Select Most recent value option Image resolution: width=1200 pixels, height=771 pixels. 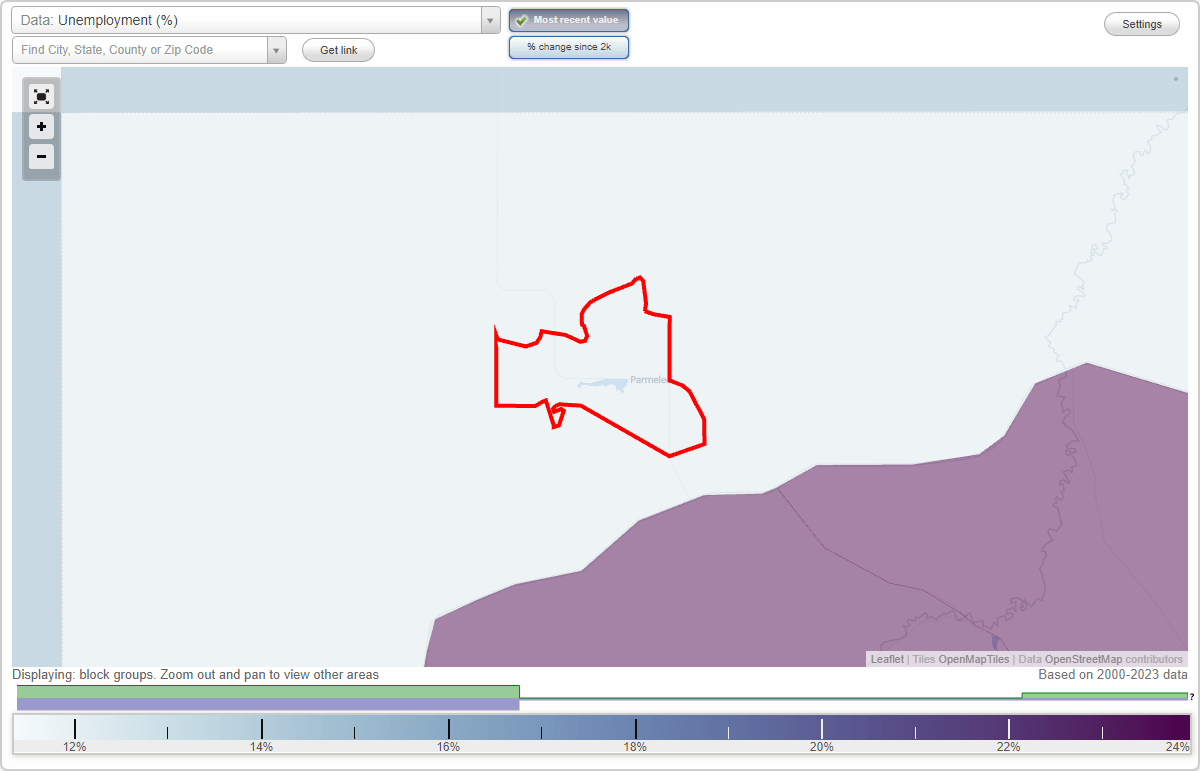coord(569,20)
